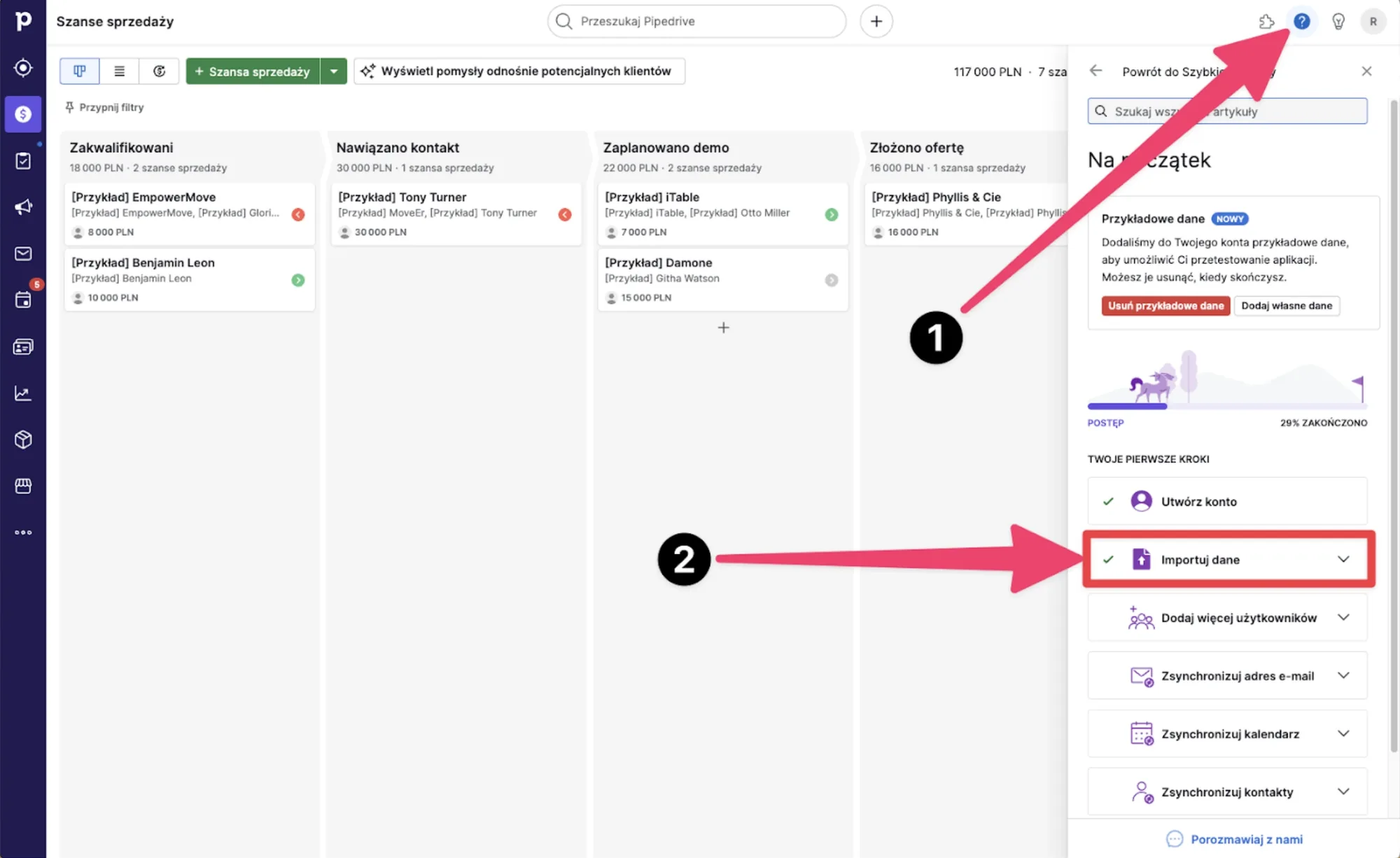This screenshot has height=858, width=1400.
Task: Click the green Szansa sprzedaży button
Action: 253,71
